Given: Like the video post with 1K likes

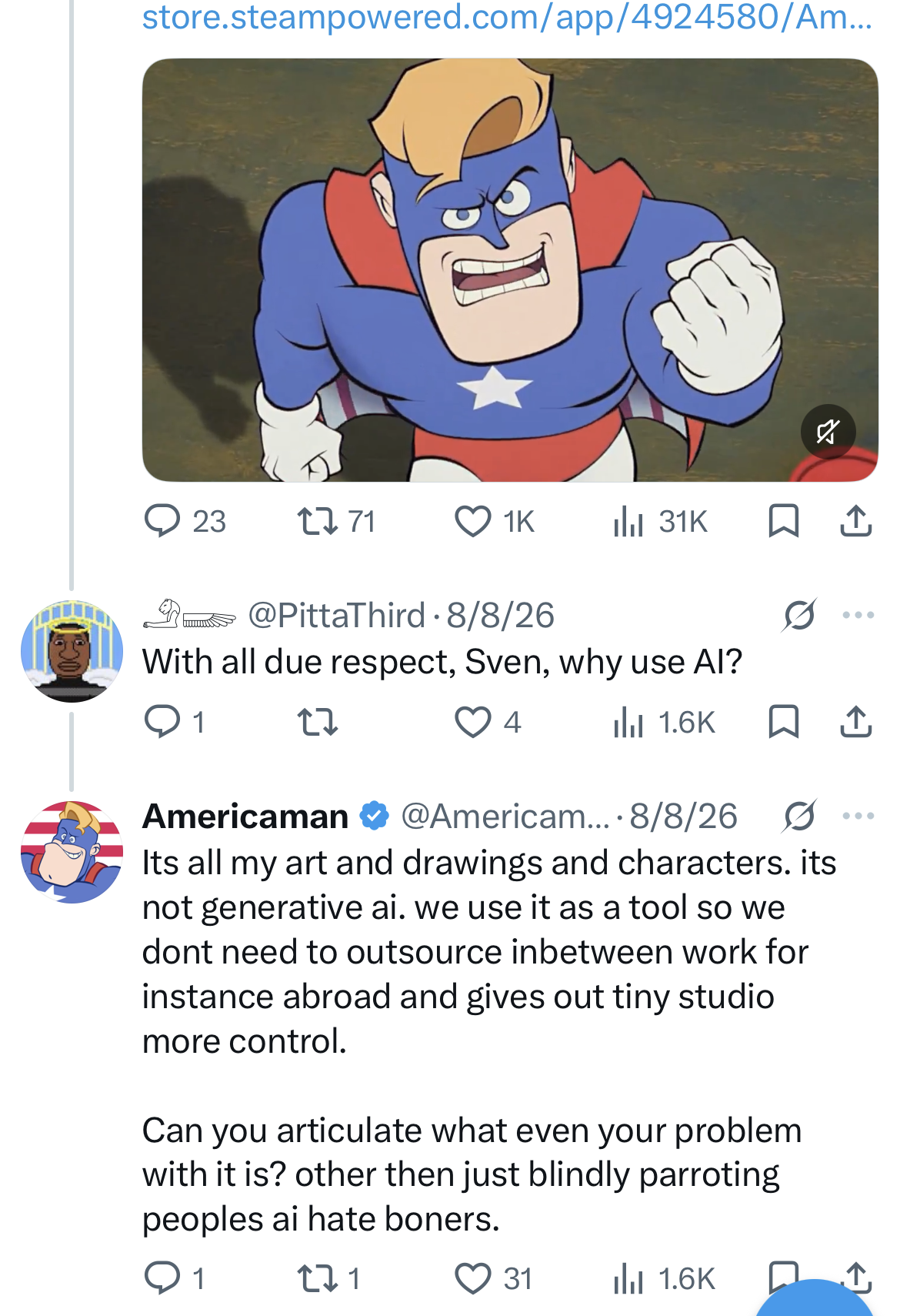Looking at the screenshot, I should [x=495, y=521].
